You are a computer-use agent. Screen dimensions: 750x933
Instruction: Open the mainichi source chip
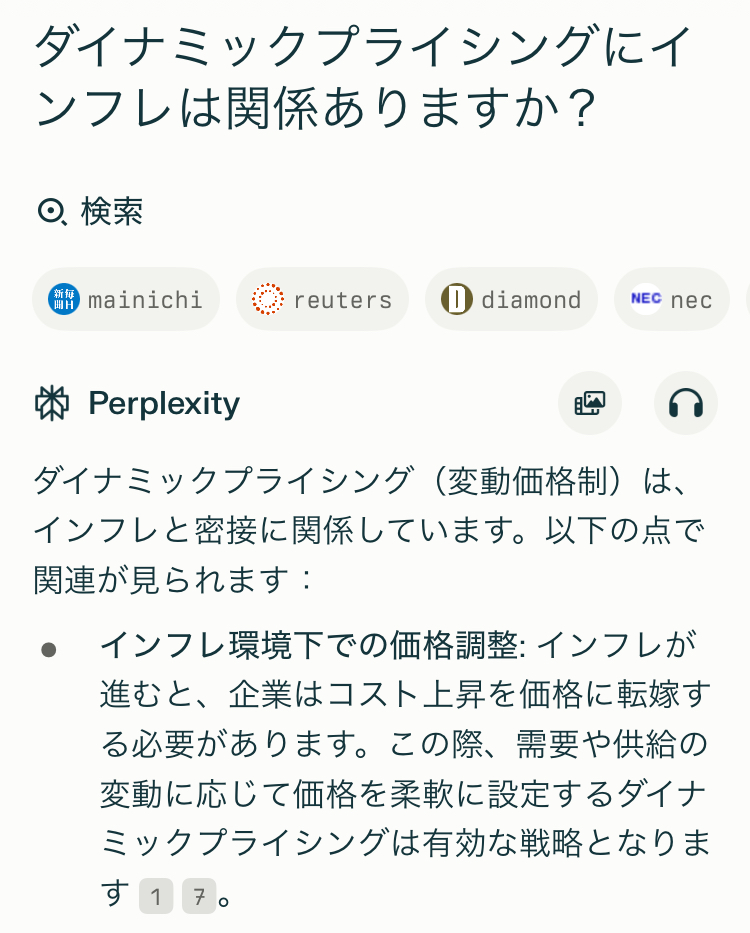pos(126,299)
